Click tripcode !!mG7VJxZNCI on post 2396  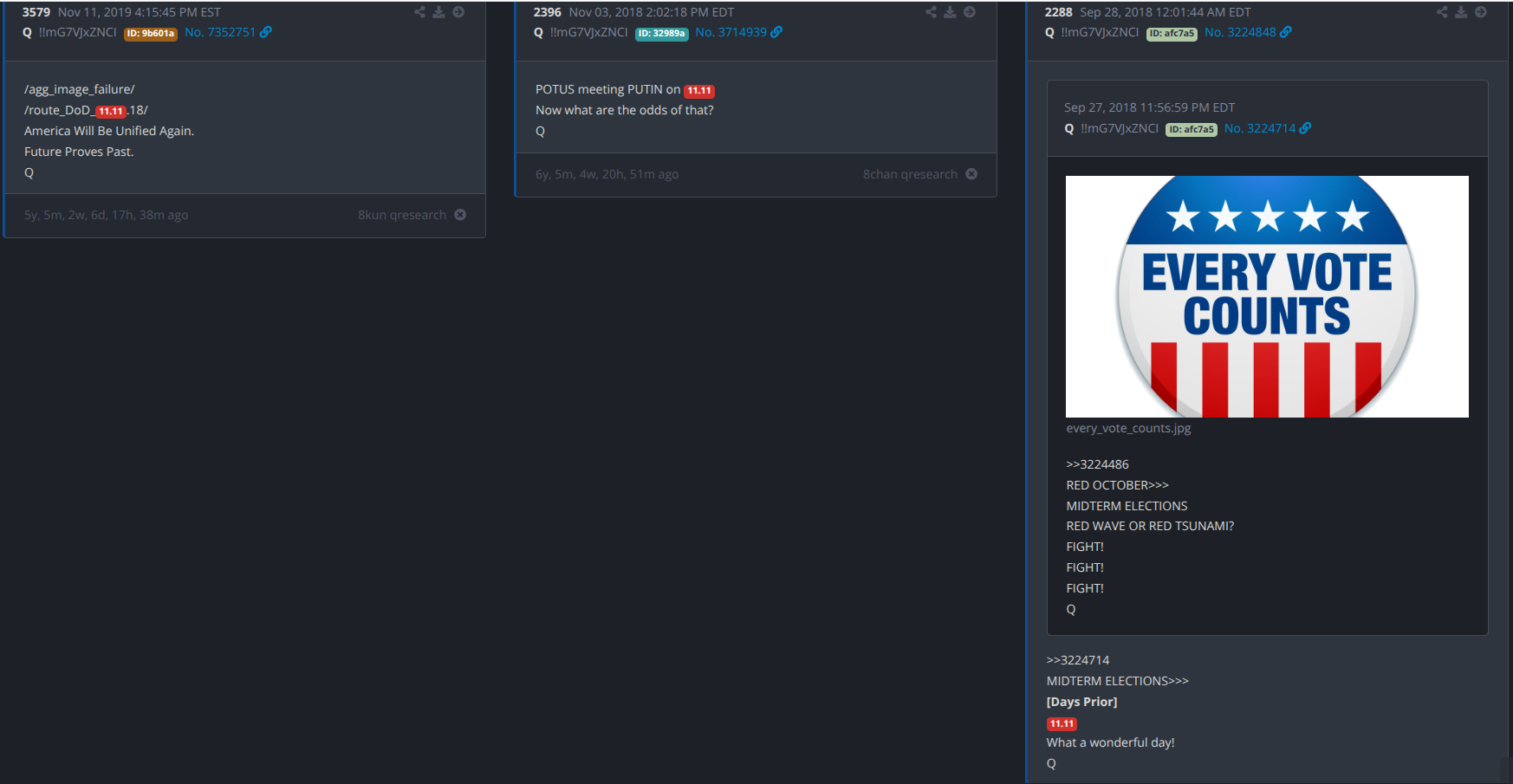click(x=588, y=32)
